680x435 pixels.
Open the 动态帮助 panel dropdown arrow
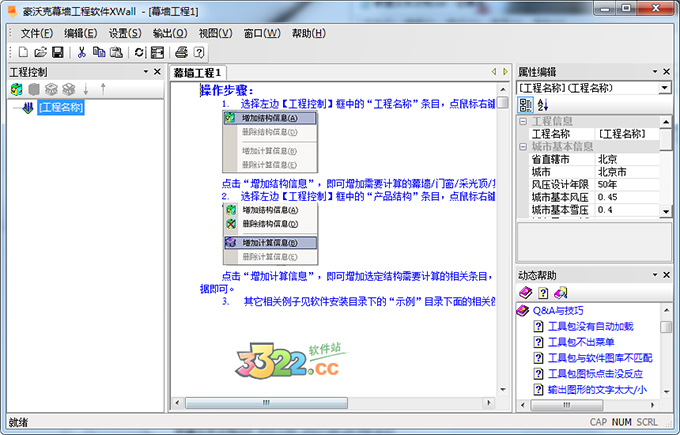click(x=655, y=275)
